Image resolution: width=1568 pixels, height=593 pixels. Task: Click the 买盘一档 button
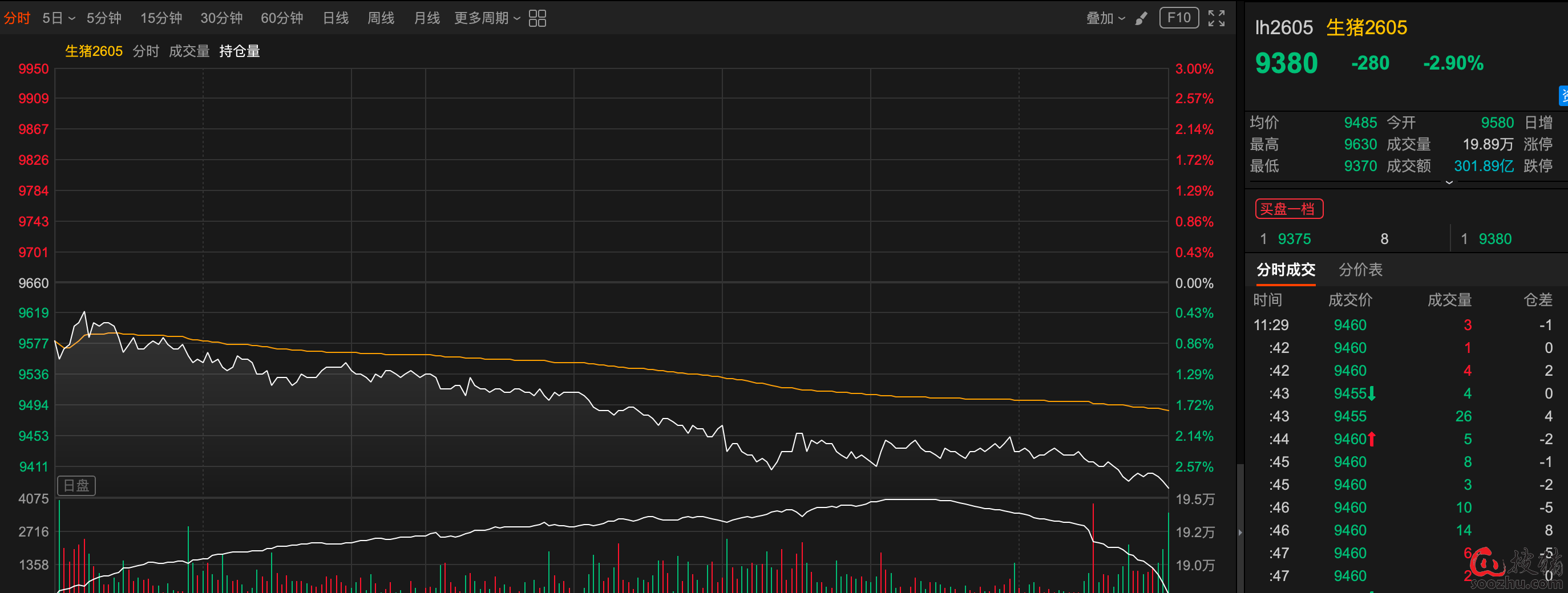pos(1288,209)
